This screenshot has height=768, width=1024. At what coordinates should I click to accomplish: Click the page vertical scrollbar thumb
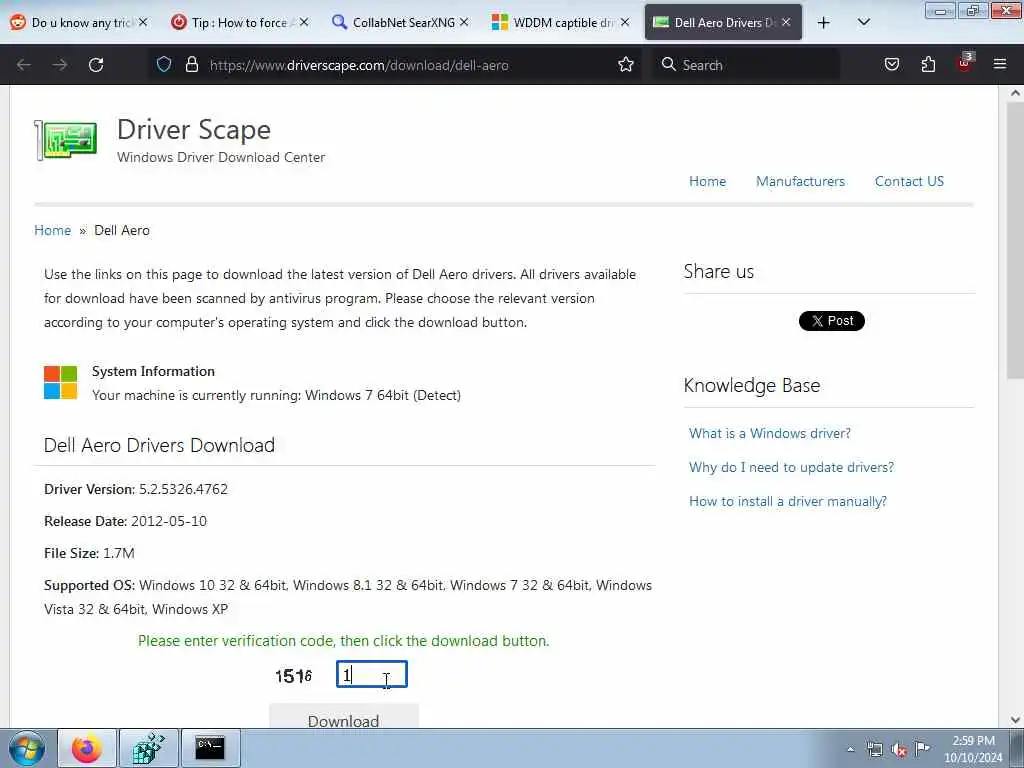(1015, 239)
